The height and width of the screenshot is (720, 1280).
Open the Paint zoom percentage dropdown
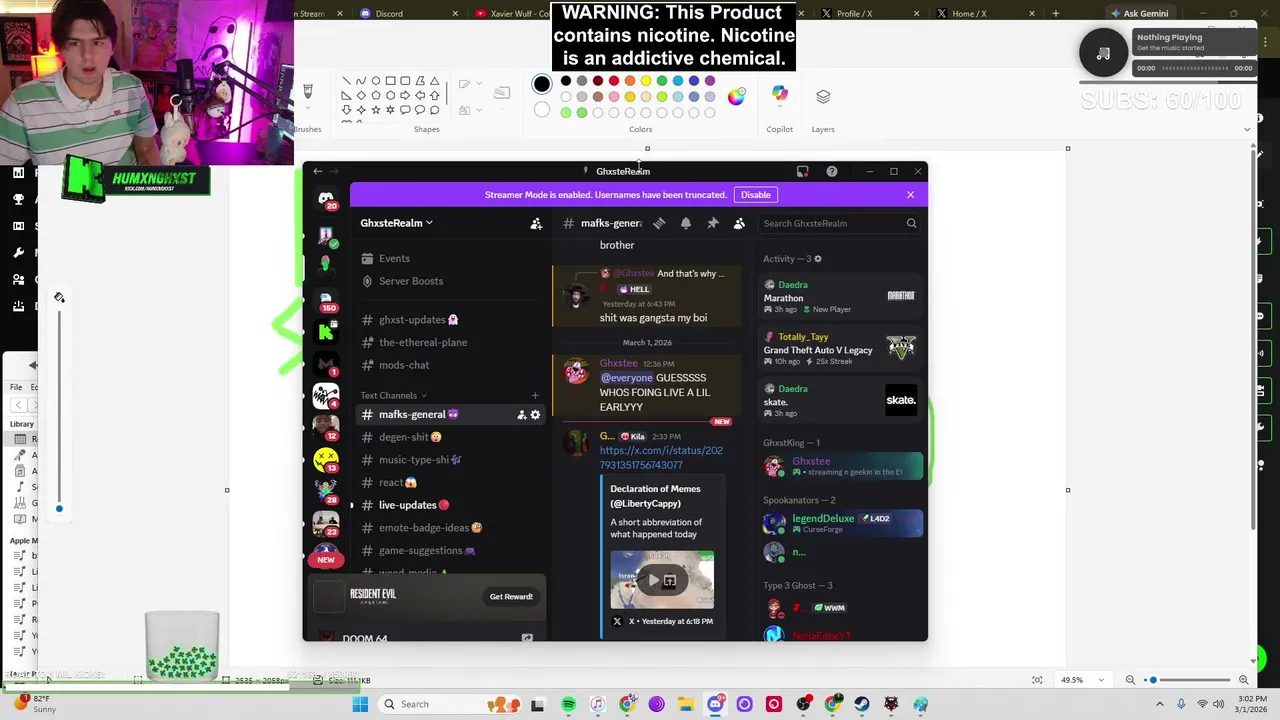(x=1101, y=680)
